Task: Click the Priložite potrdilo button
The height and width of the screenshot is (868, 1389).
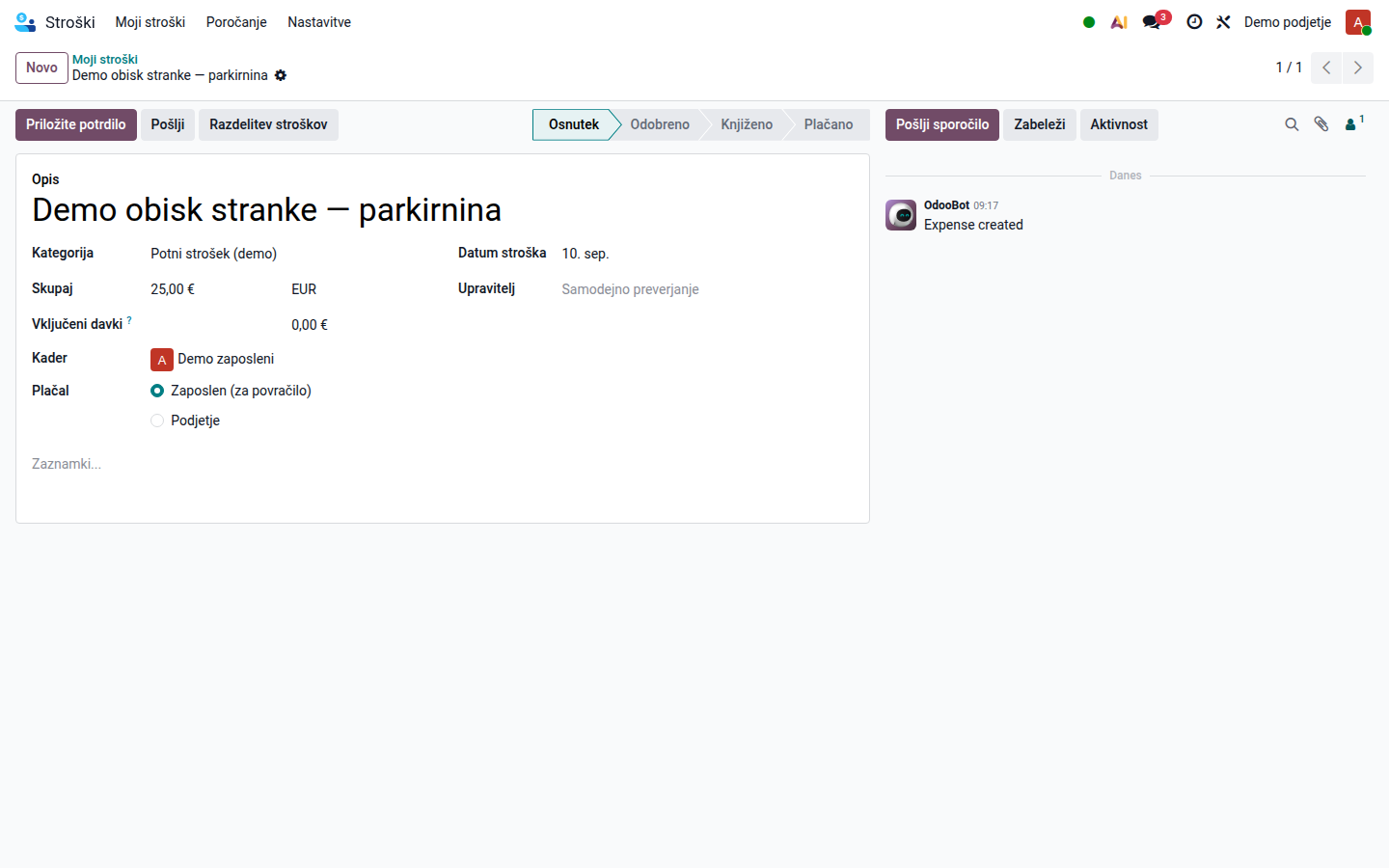Action: [x=76, y=124]
